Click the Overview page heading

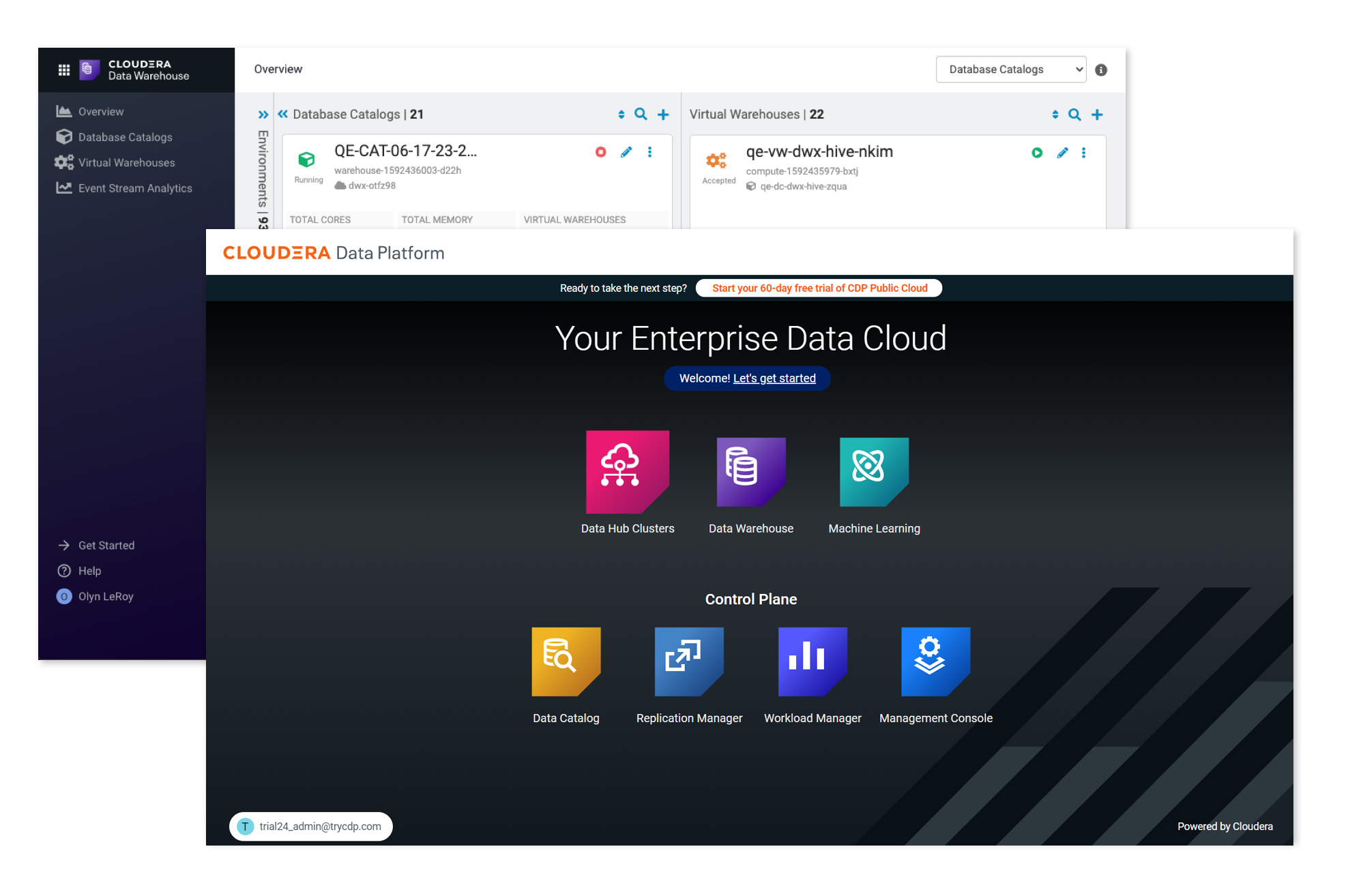[x=278, y=69]
